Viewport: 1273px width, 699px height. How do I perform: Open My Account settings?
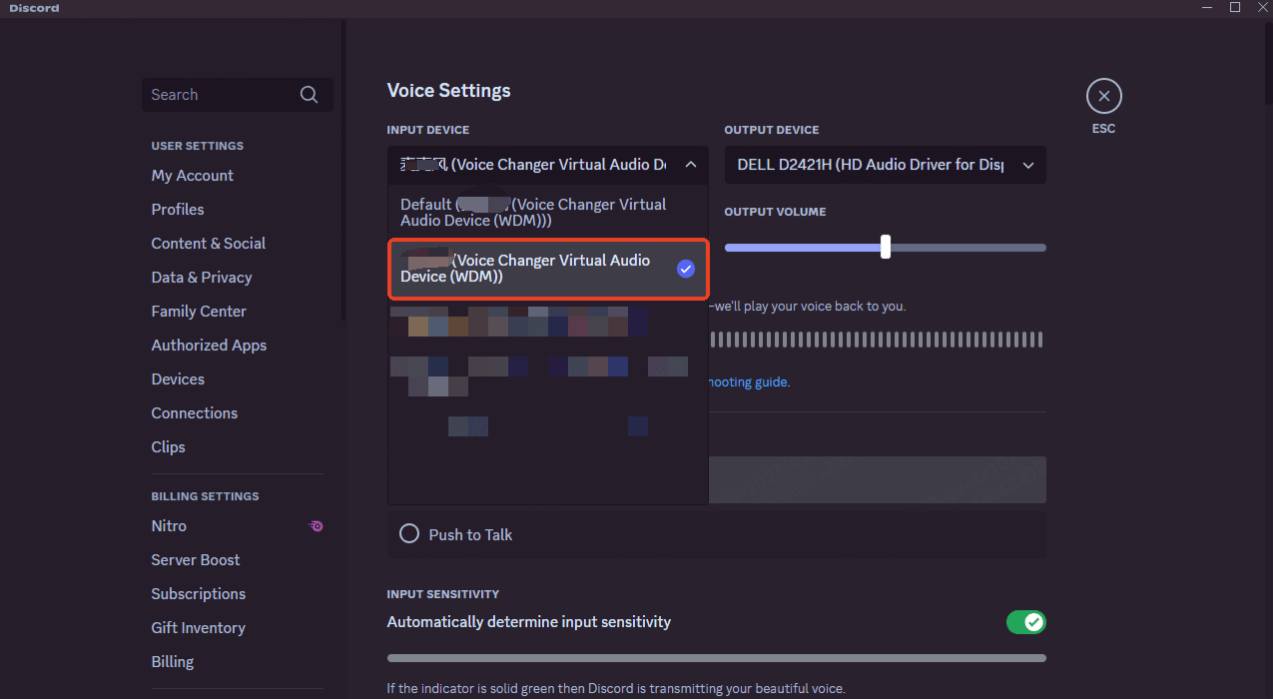point(192,175)
